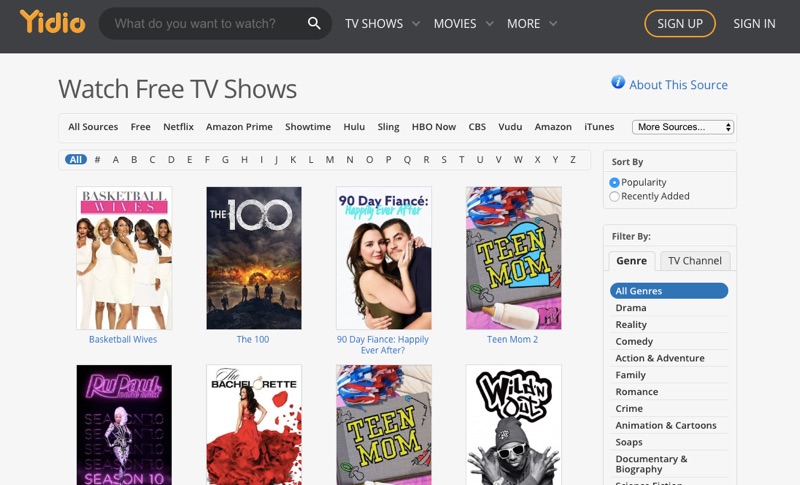Expand the MORE menu arrow
The image size is (800, 485).
point(553,23)
